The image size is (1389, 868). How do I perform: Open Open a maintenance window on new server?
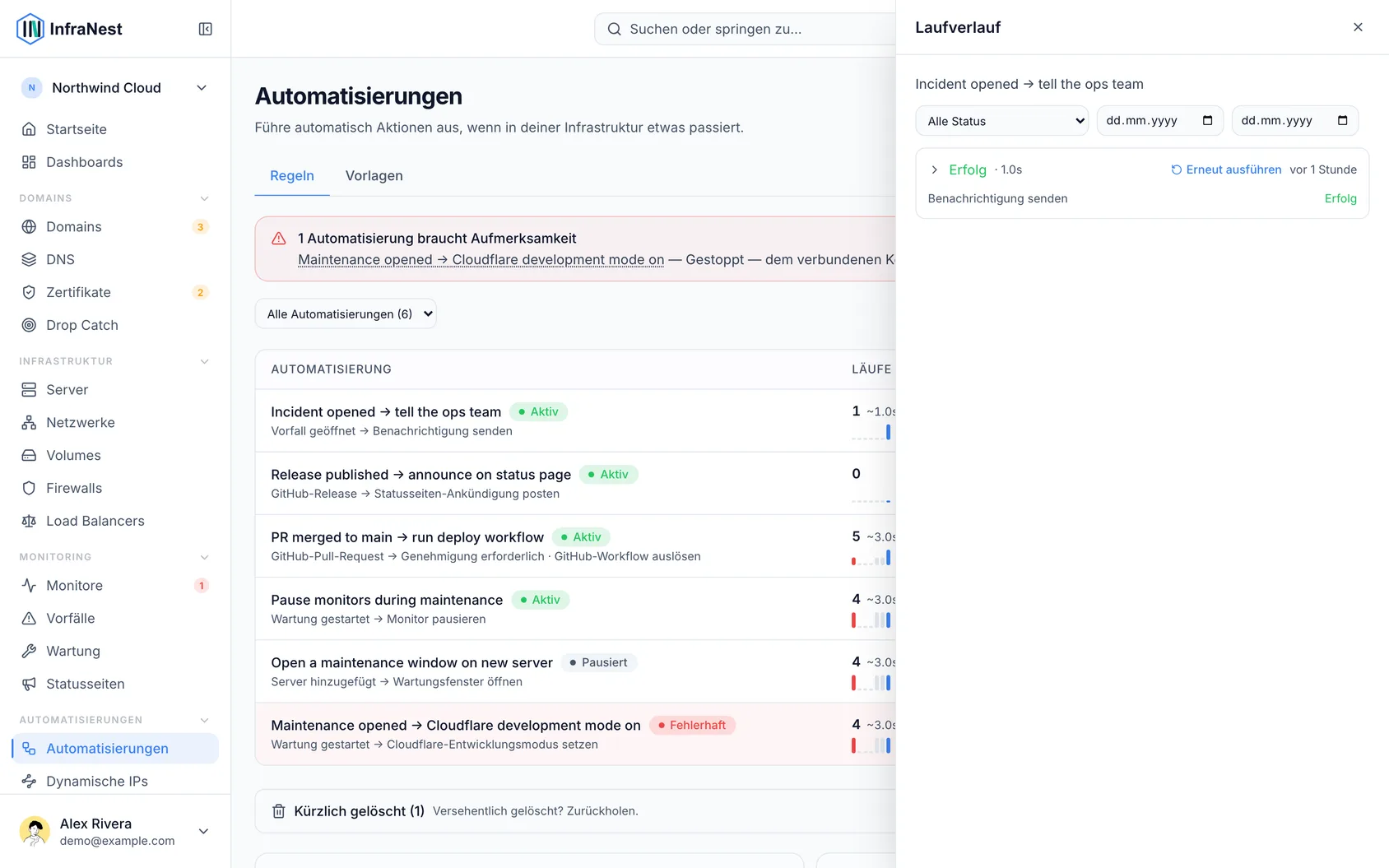tap(411, 662)
